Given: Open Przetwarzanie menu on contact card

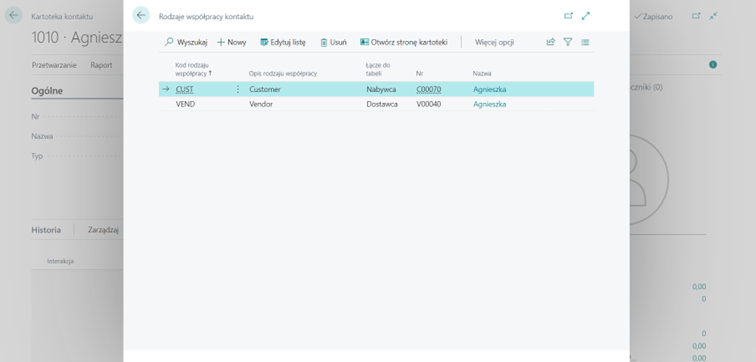Looking at the screenshot, I should tap(54, 65).
